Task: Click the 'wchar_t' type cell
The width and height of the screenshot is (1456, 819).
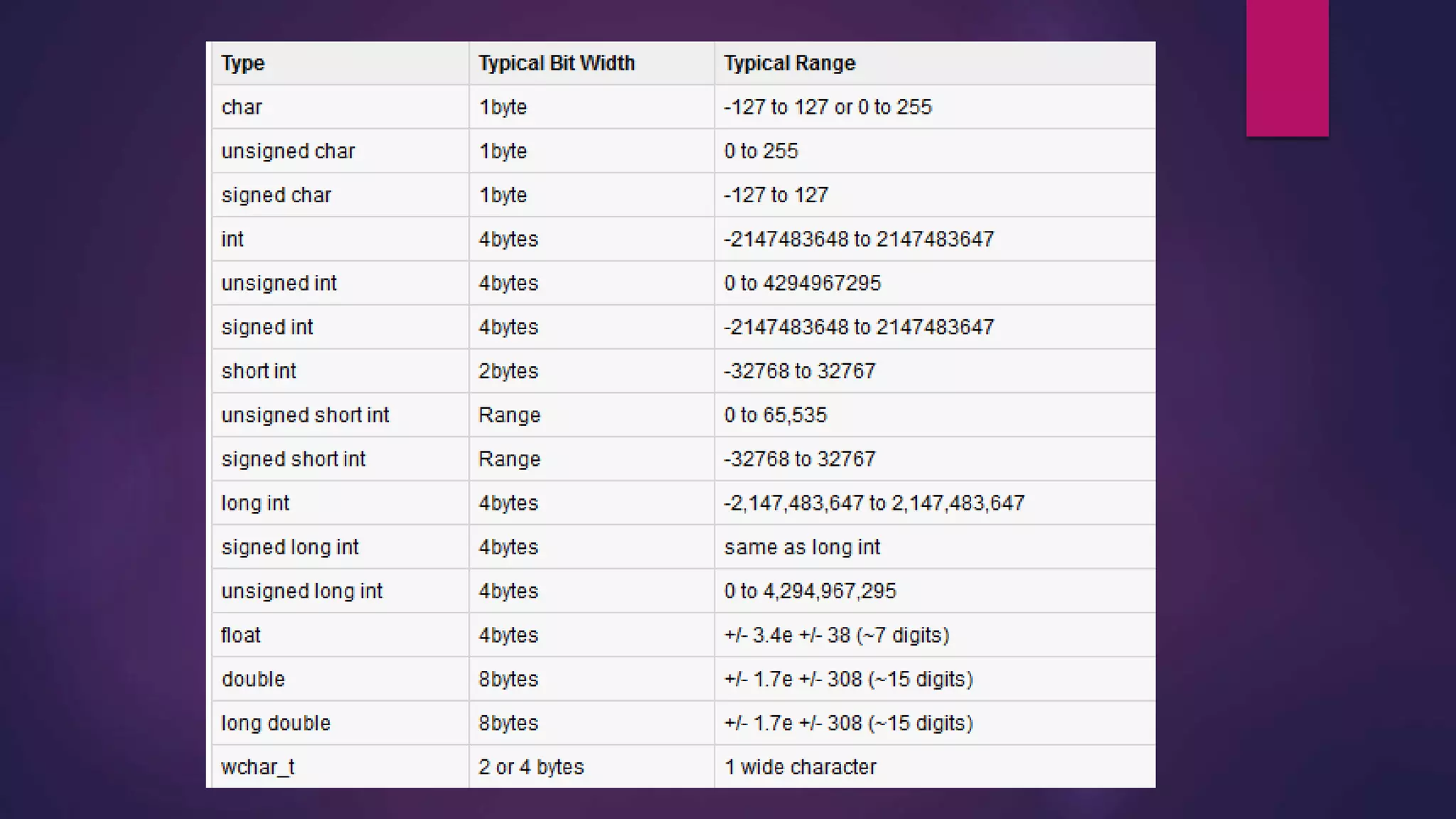Action: click(257, 768)
